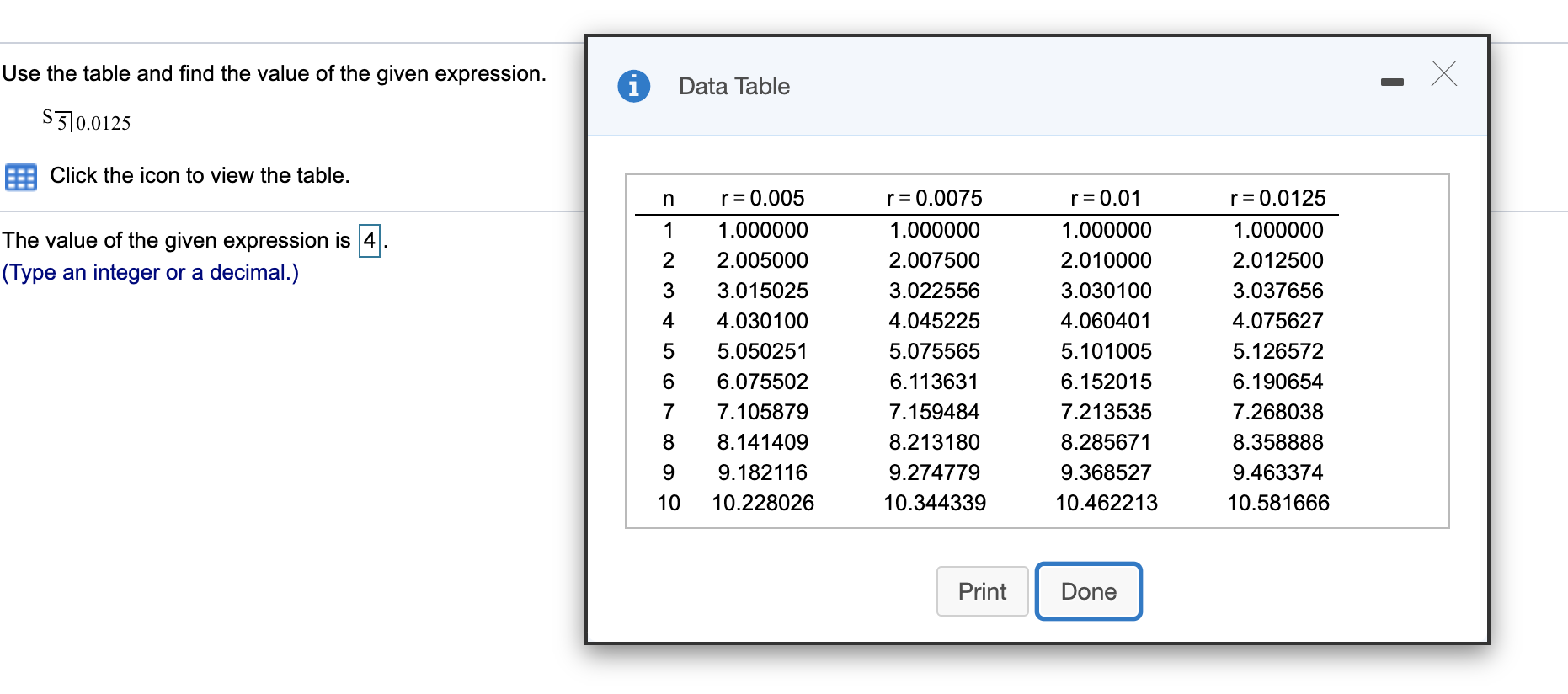Close the Data Table dialog with X
This screenshot has height=694, width=1568.
(1444, 73)
